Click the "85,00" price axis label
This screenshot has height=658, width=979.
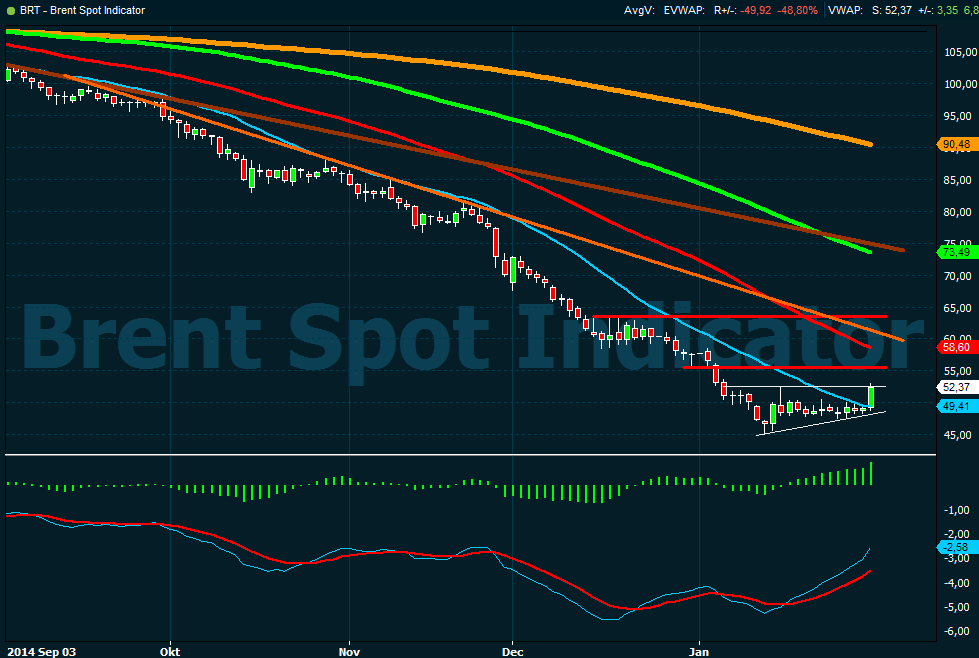click(958, 180)
